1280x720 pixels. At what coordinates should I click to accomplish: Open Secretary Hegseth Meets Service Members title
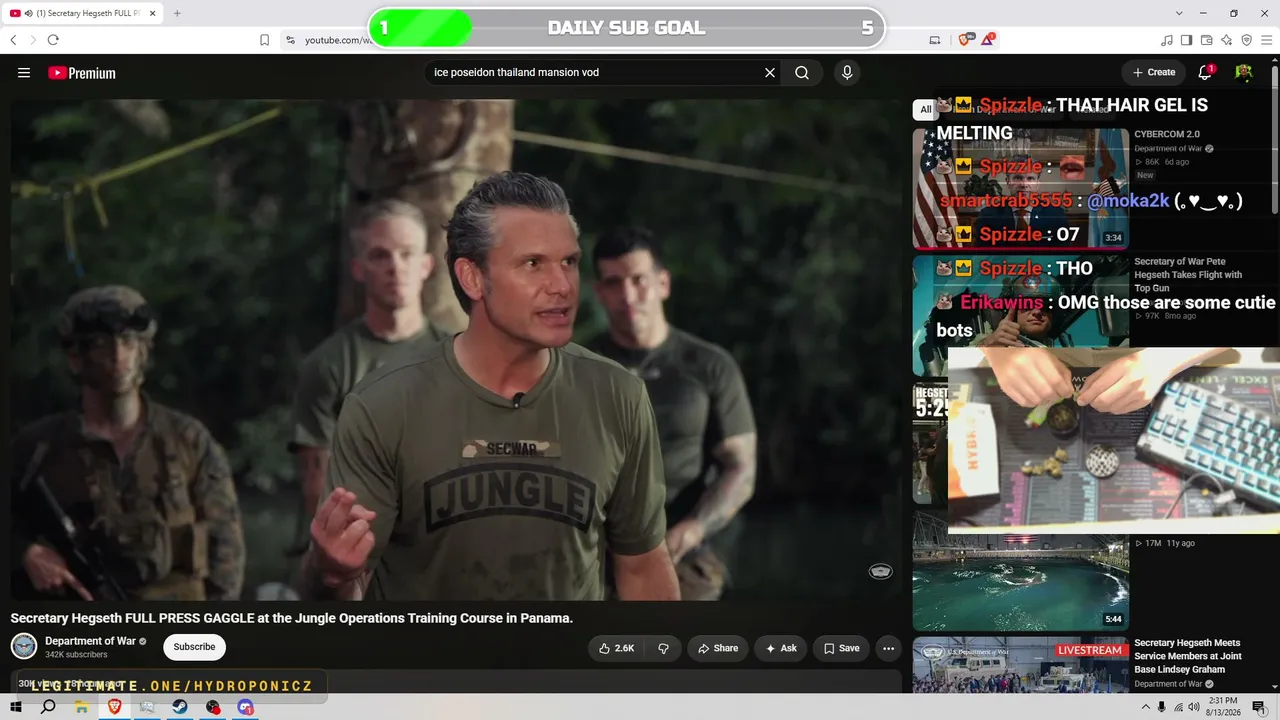[x=1188, y=656]
